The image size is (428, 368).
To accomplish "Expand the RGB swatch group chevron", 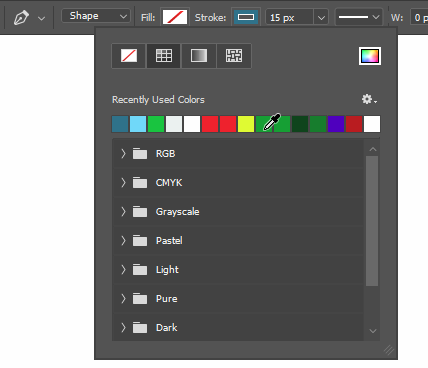I will click(123, 153).
